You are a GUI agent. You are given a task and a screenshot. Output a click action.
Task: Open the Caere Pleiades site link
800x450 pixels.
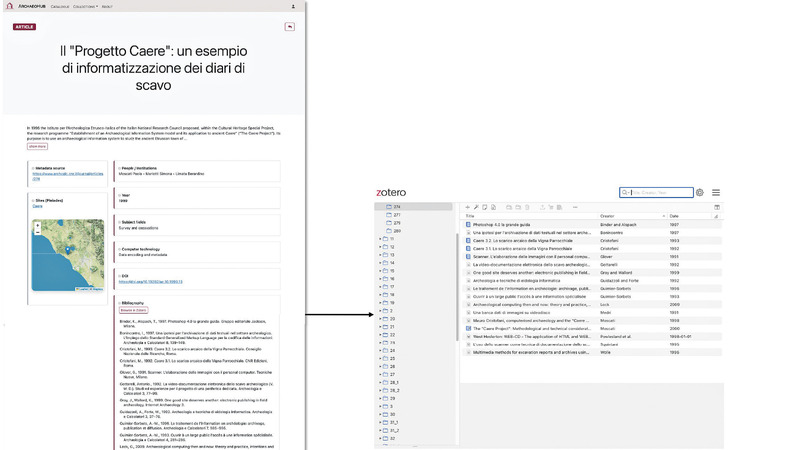37,206
